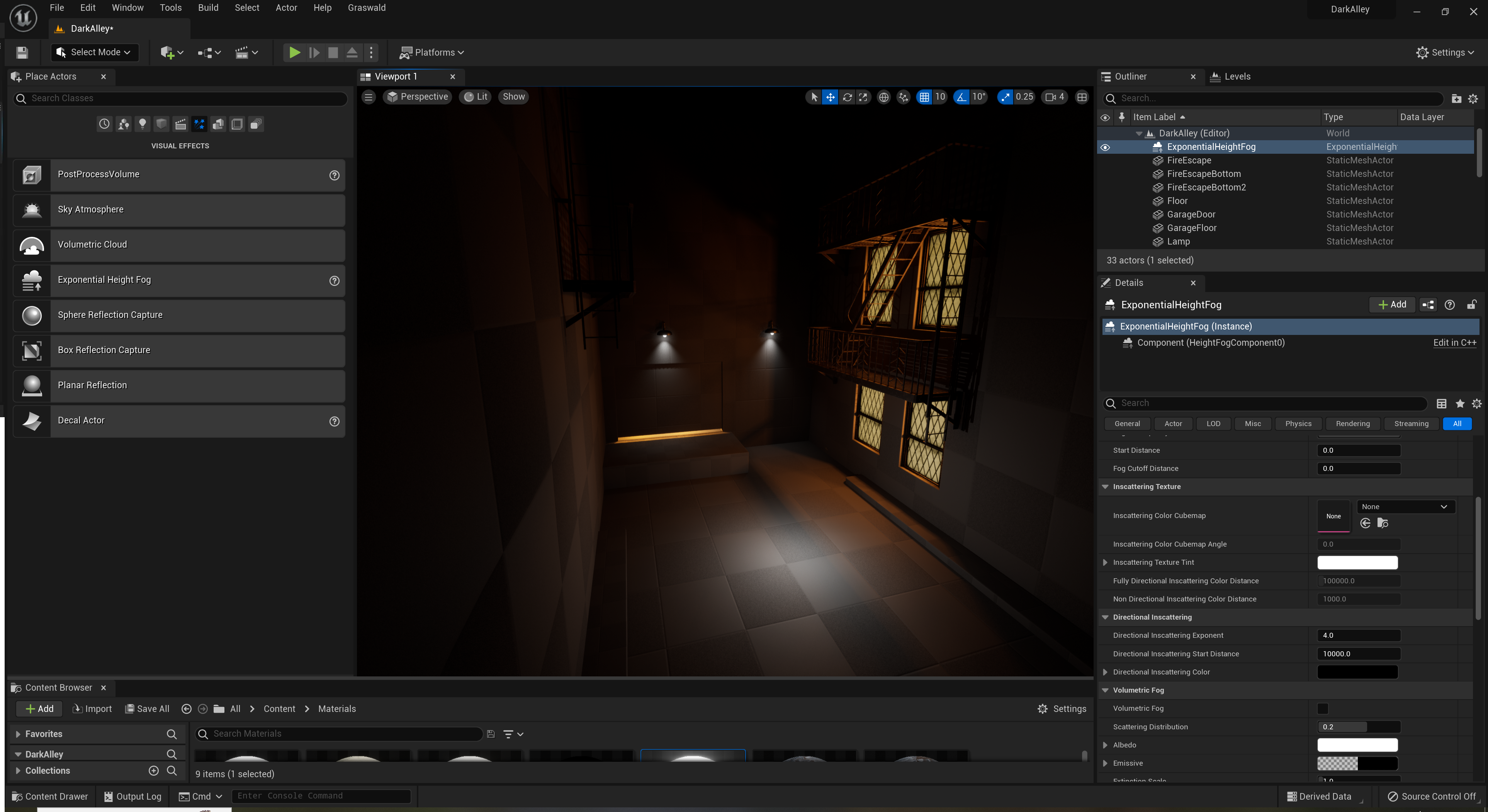
Task: Click the Lights category icon in Place Actors
Action: (142, 124)
